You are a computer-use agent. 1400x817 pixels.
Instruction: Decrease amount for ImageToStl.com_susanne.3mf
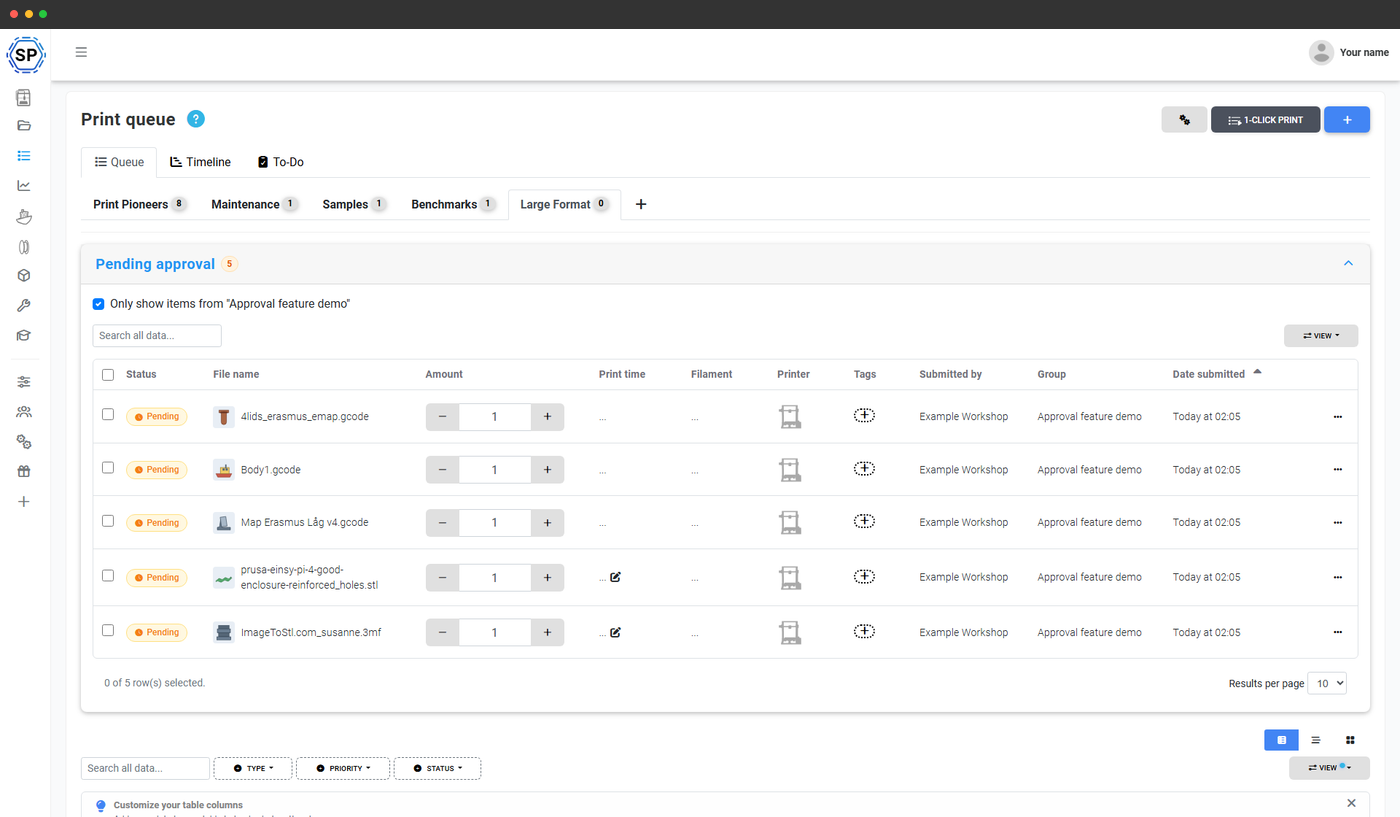(x=442, y=632)
